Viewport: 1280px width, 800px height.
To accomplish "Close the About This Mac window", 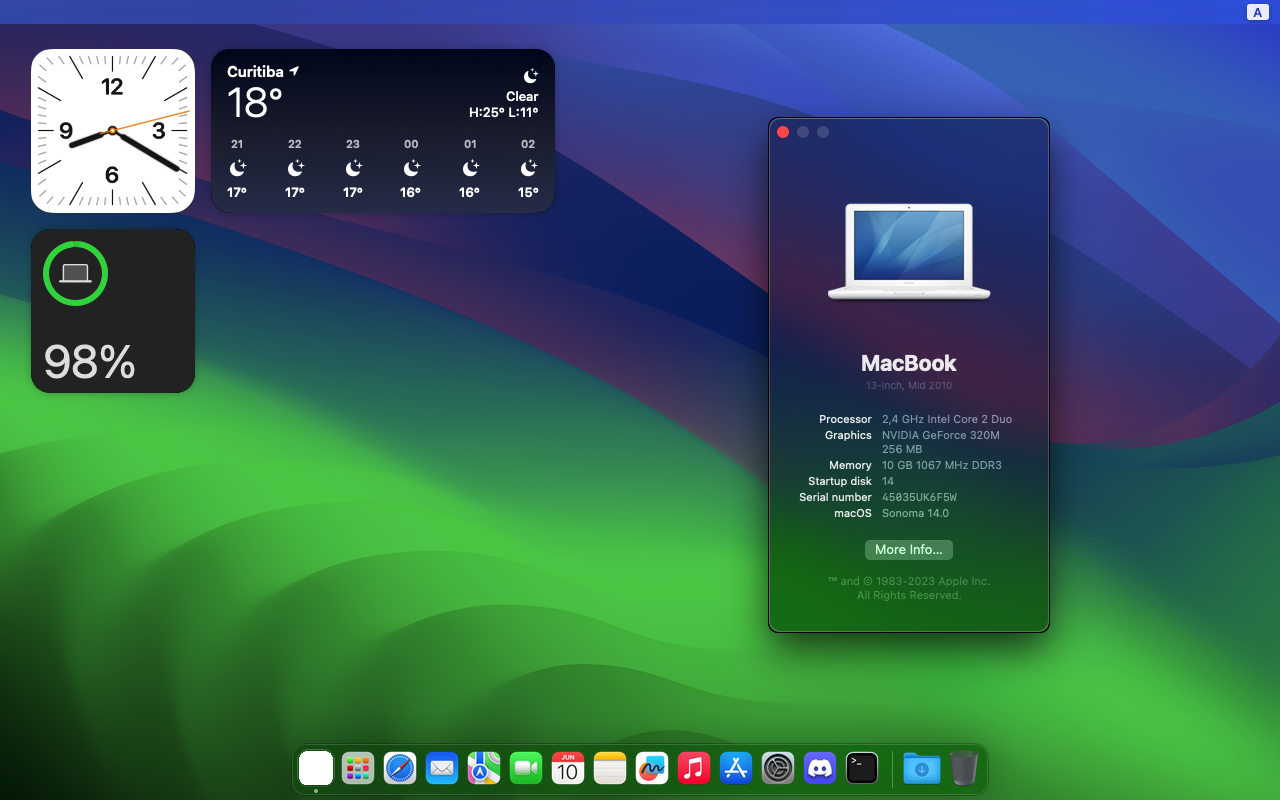I will [x=783, y=132].
